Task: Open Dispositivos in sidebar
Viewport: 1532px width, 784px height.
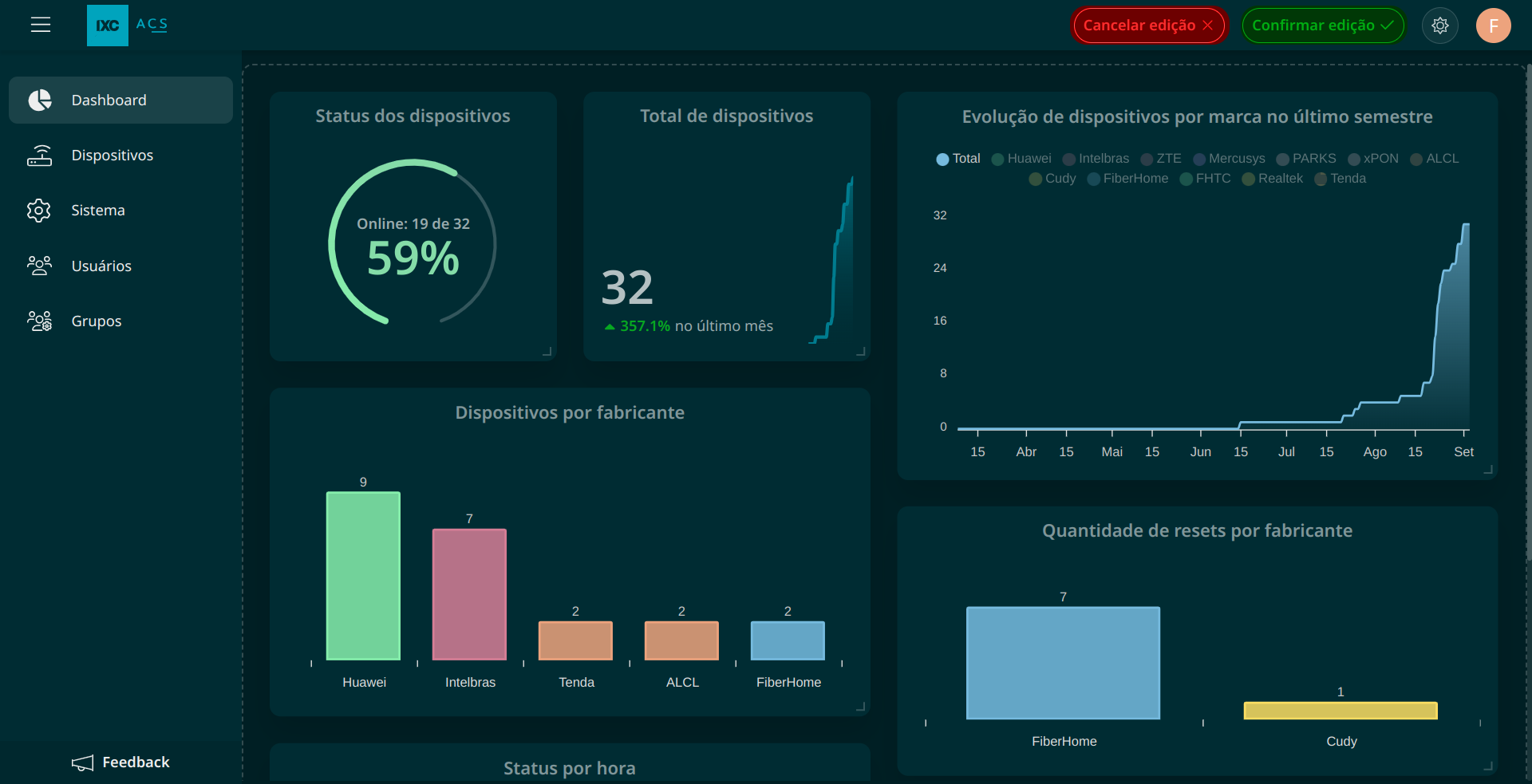Action: coord(120,156)
